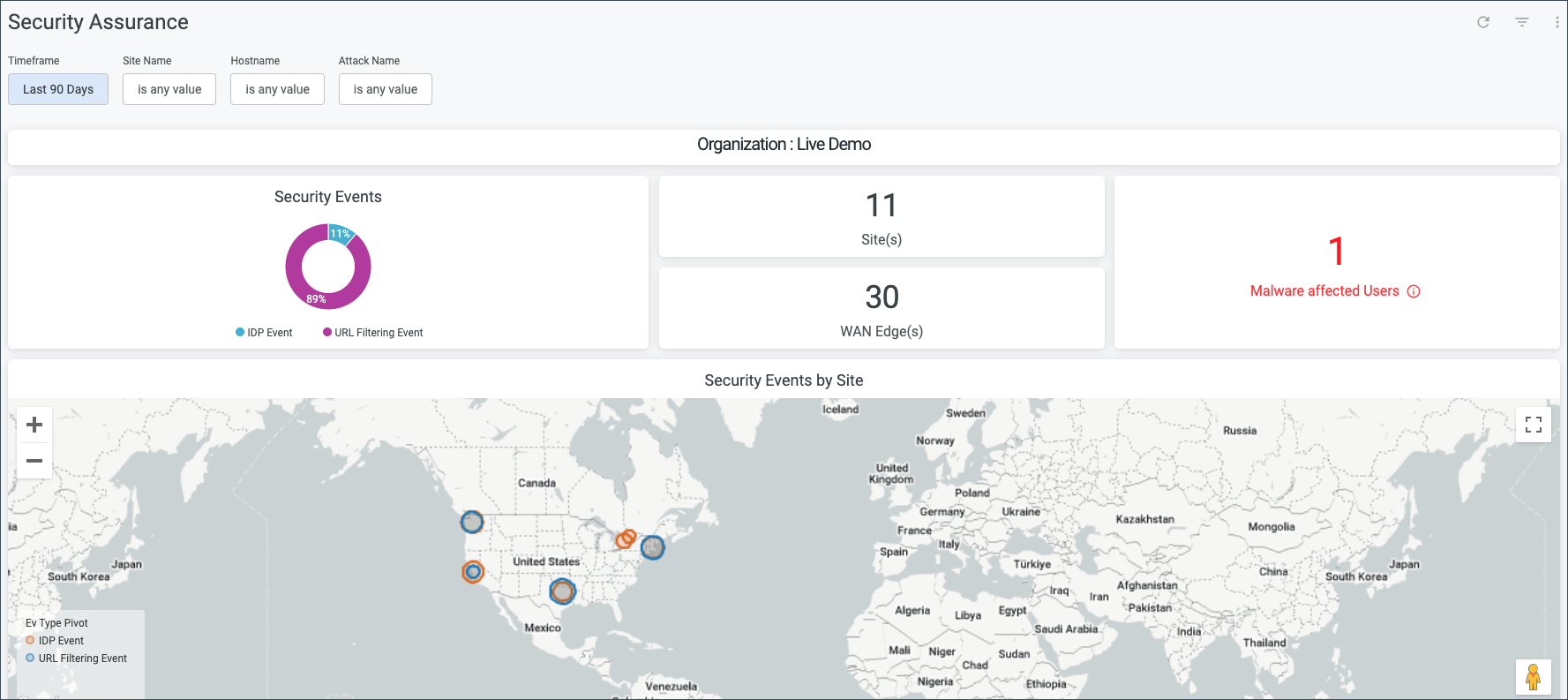Screen dimensions: 1568x700
Task: Toggle URL Filtering Event in chart legend
Action: (x=373, y=333)
